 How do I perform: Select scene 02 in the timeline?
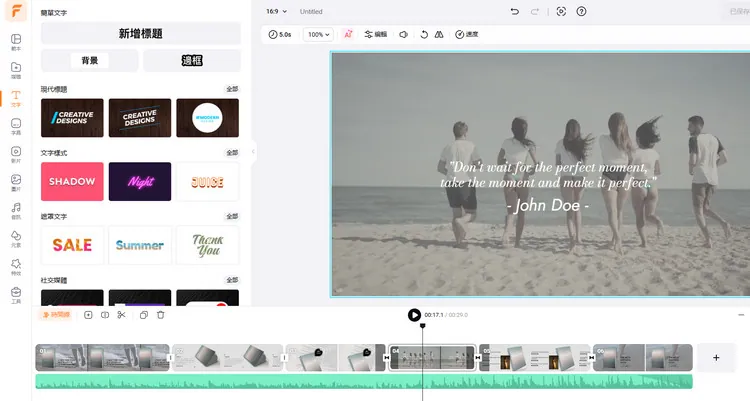(228, 357)
